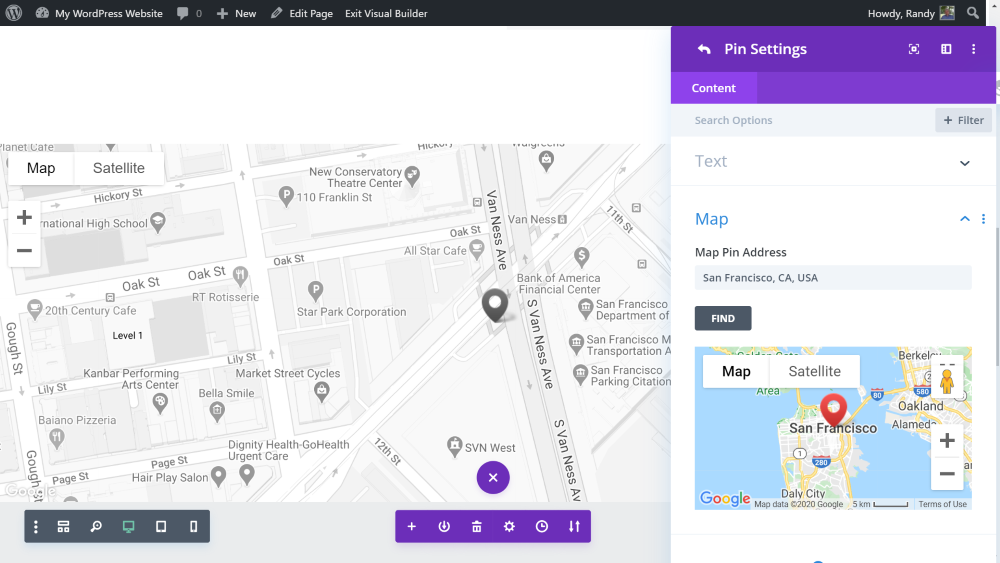
Task: Open Howdy, Randy account menu
Action: point(911,13)
